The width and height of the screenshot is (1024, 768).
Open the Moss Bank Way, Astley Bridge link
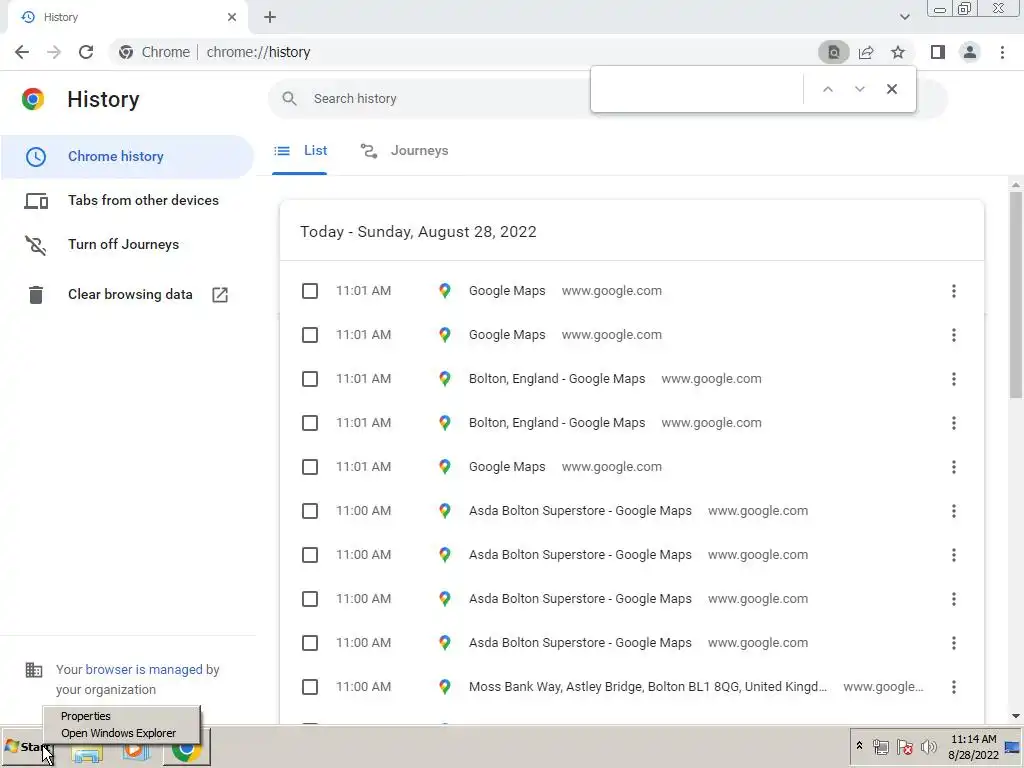click(648, 687)
